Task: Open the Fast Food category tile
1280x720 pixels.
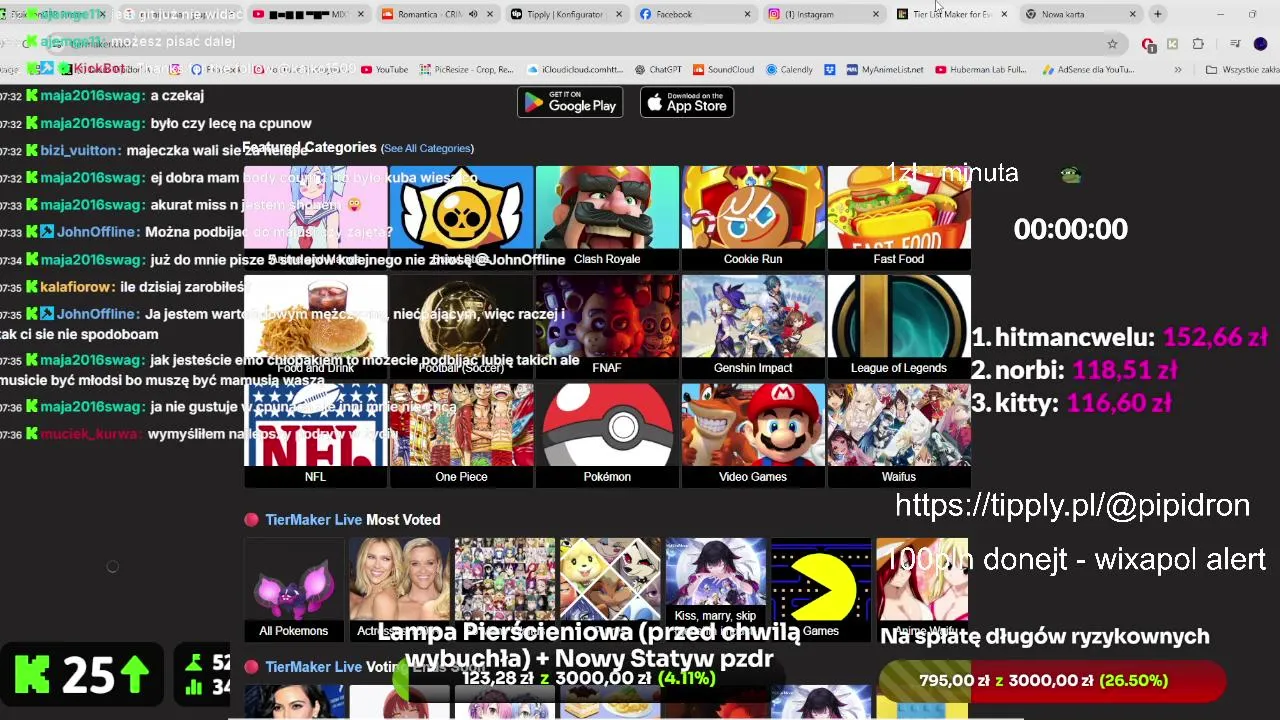Action: 899,217
